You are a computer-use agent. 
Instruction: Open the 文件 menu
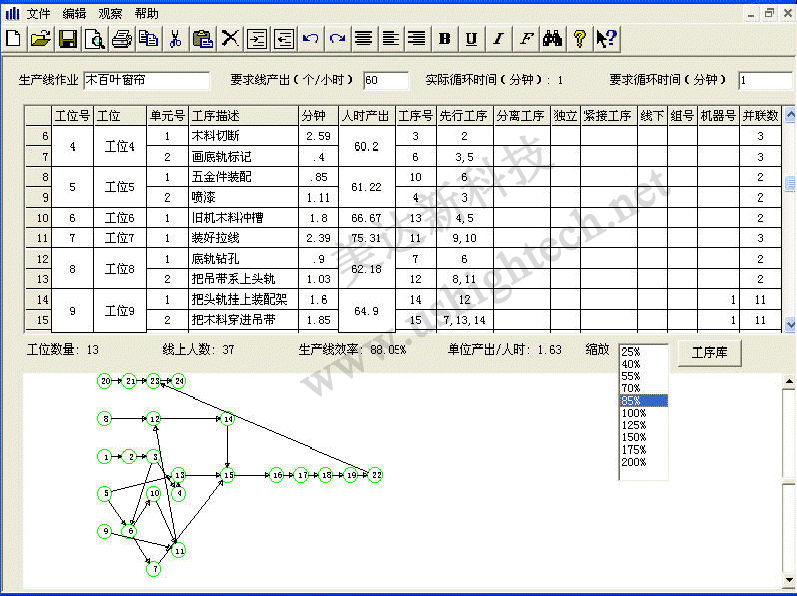click(x=38, y=14)
